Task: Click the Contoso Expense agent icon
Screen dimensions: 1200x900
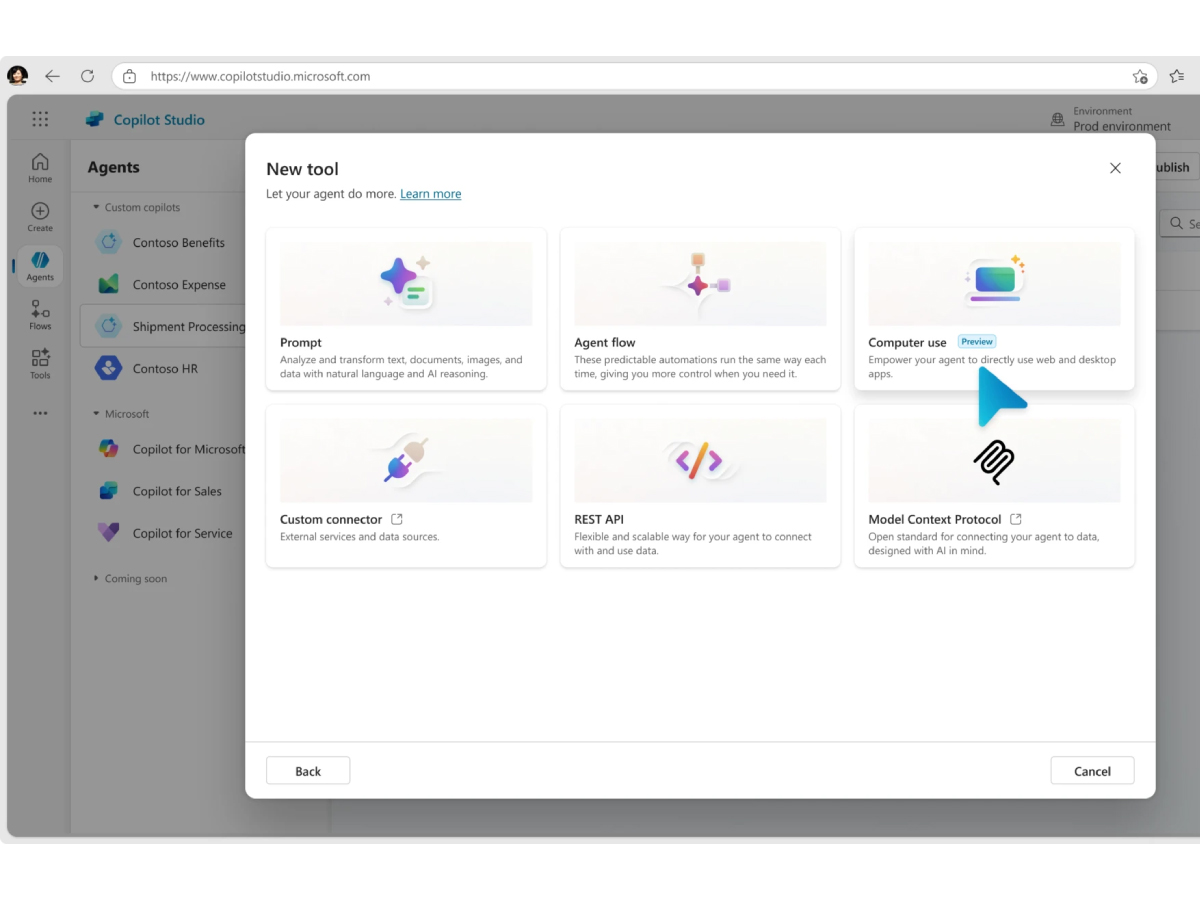Action: click(x=108, y=284)
